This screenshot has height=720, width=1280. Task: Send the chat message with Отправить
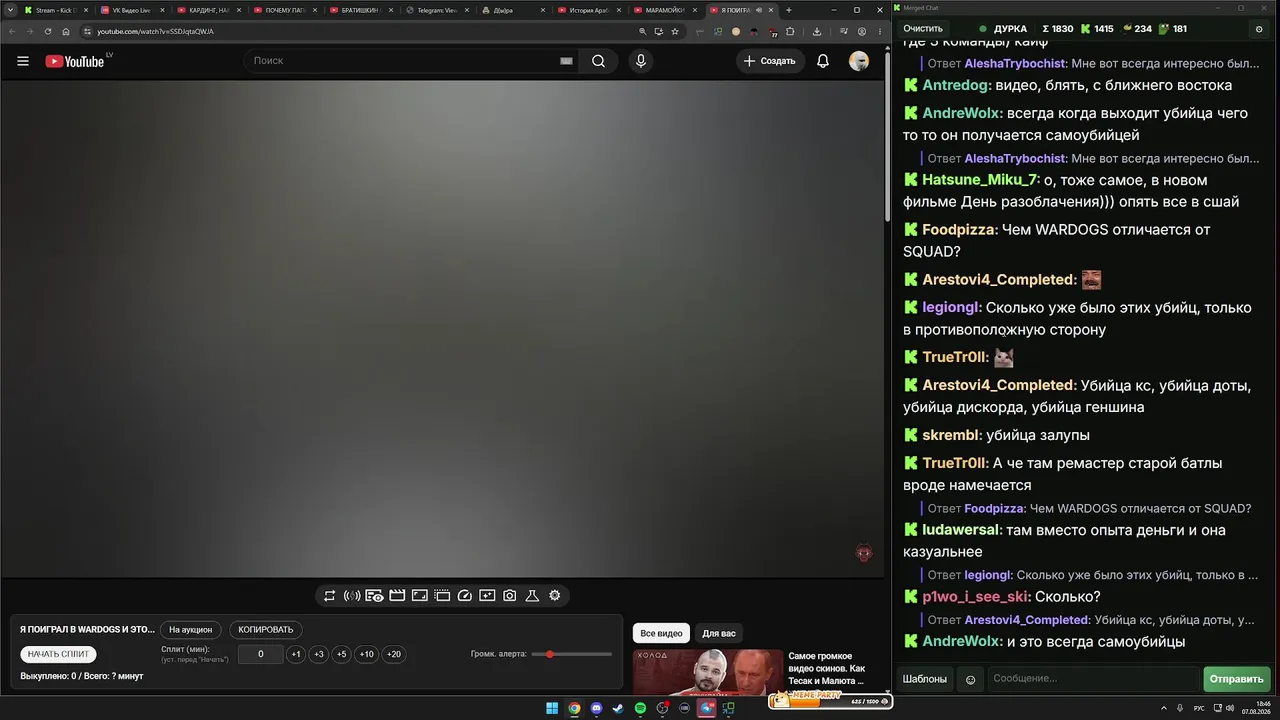pos(1237,679)
